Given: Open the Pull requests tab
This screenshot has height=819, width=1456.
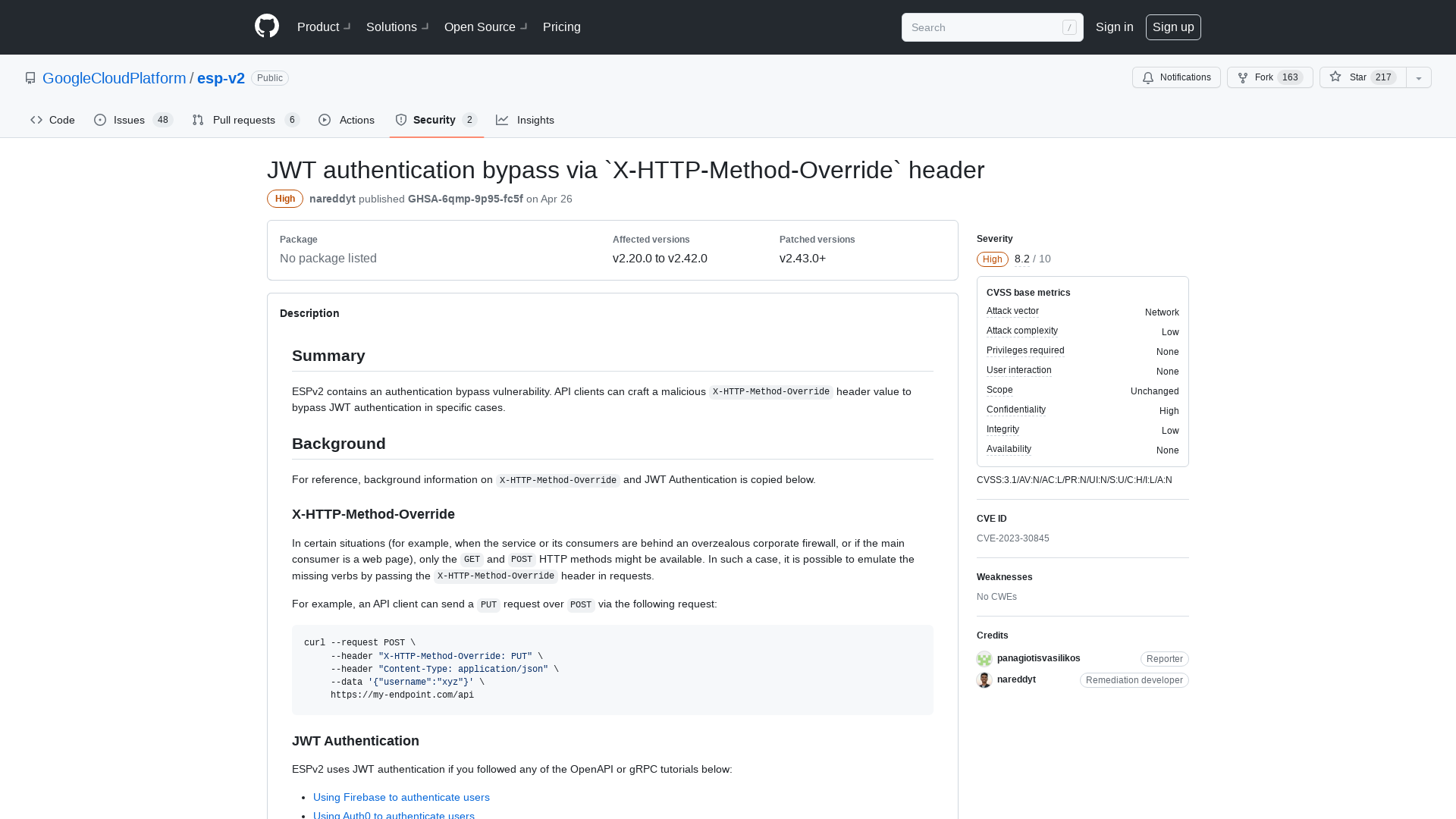Looking at the screenshot, I should pyautogui.click(x=246, y=120).
